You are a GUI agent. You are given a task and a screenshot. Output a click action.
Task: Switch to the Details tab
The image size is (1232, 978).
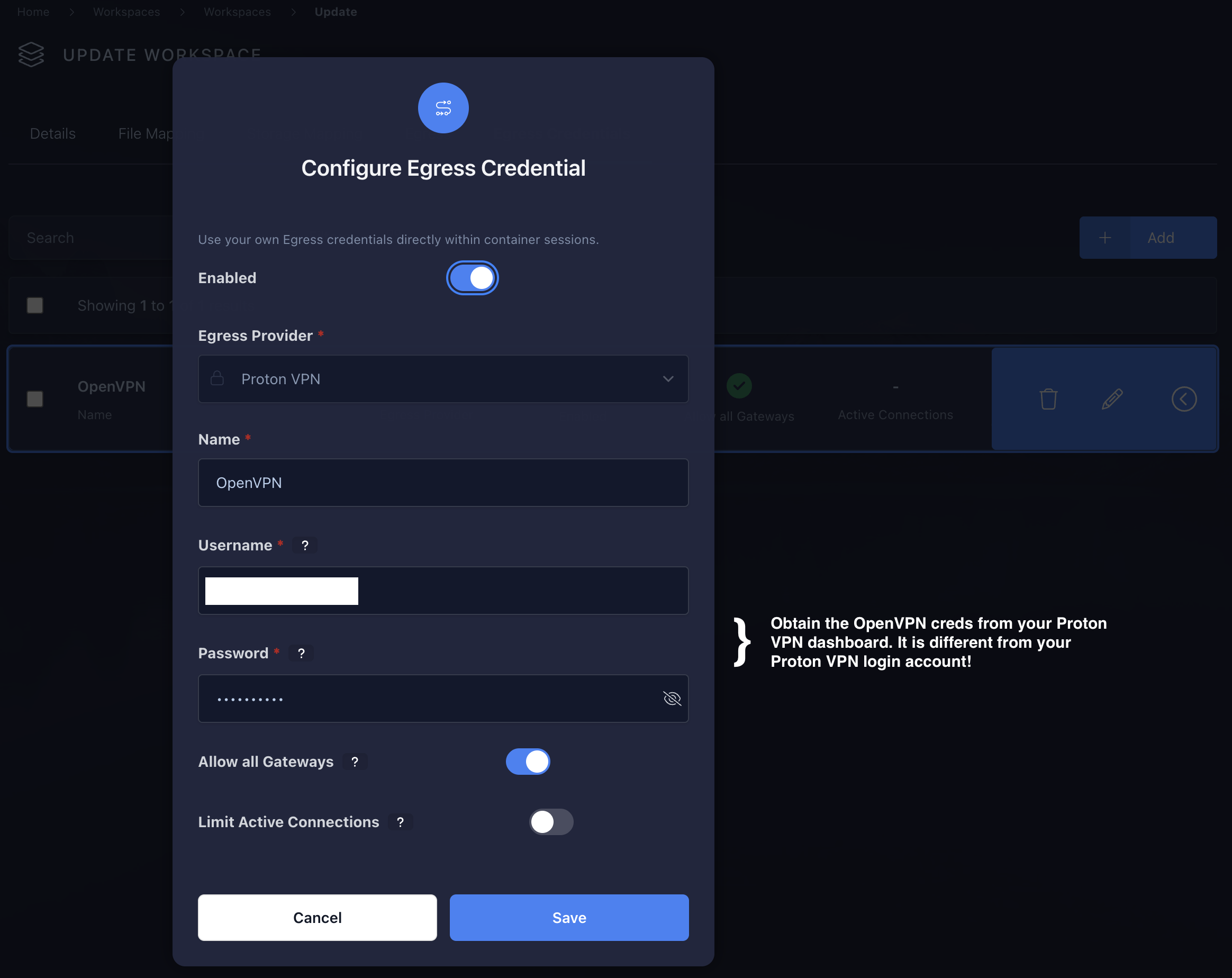point(52,134)
